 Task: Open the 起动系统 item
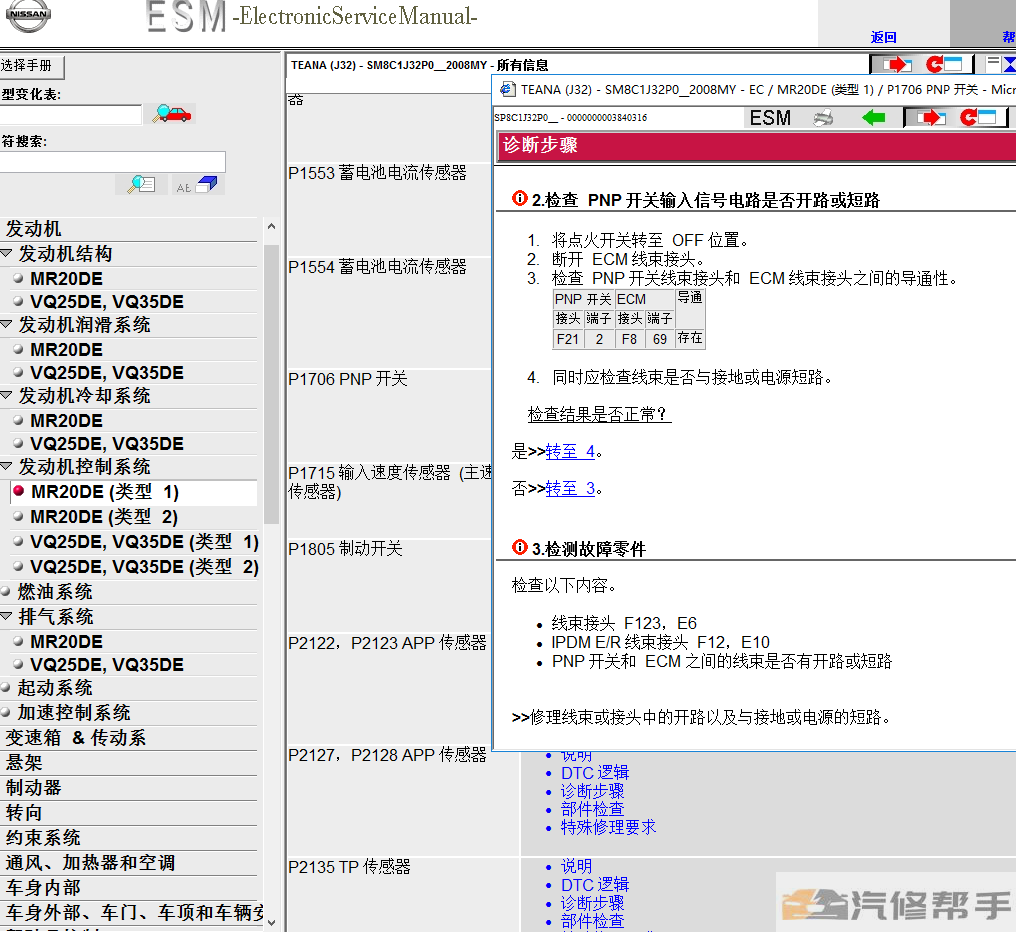pos(55,688)
